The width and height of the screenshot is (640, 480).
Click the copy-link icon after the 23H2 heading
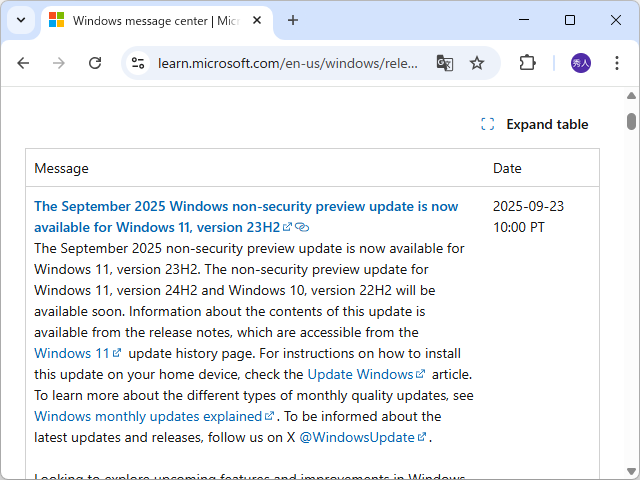[302, 228]
